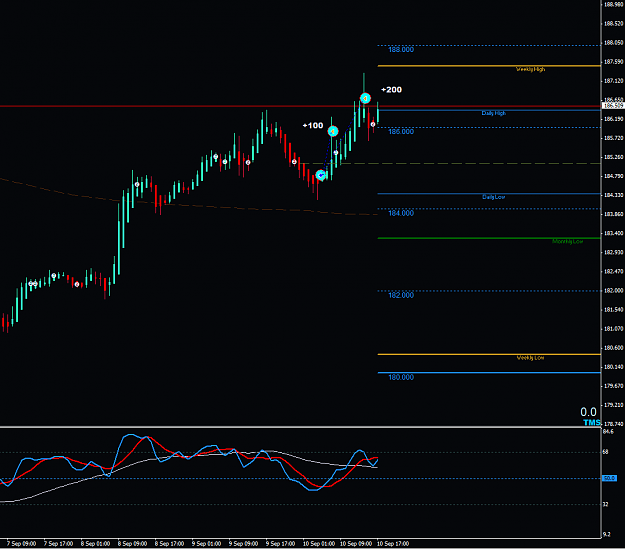The height and width of the screenshot is (549, 625).
Task: Click the 9.2 value on indicator scale
Action: (x=607, y=534)
